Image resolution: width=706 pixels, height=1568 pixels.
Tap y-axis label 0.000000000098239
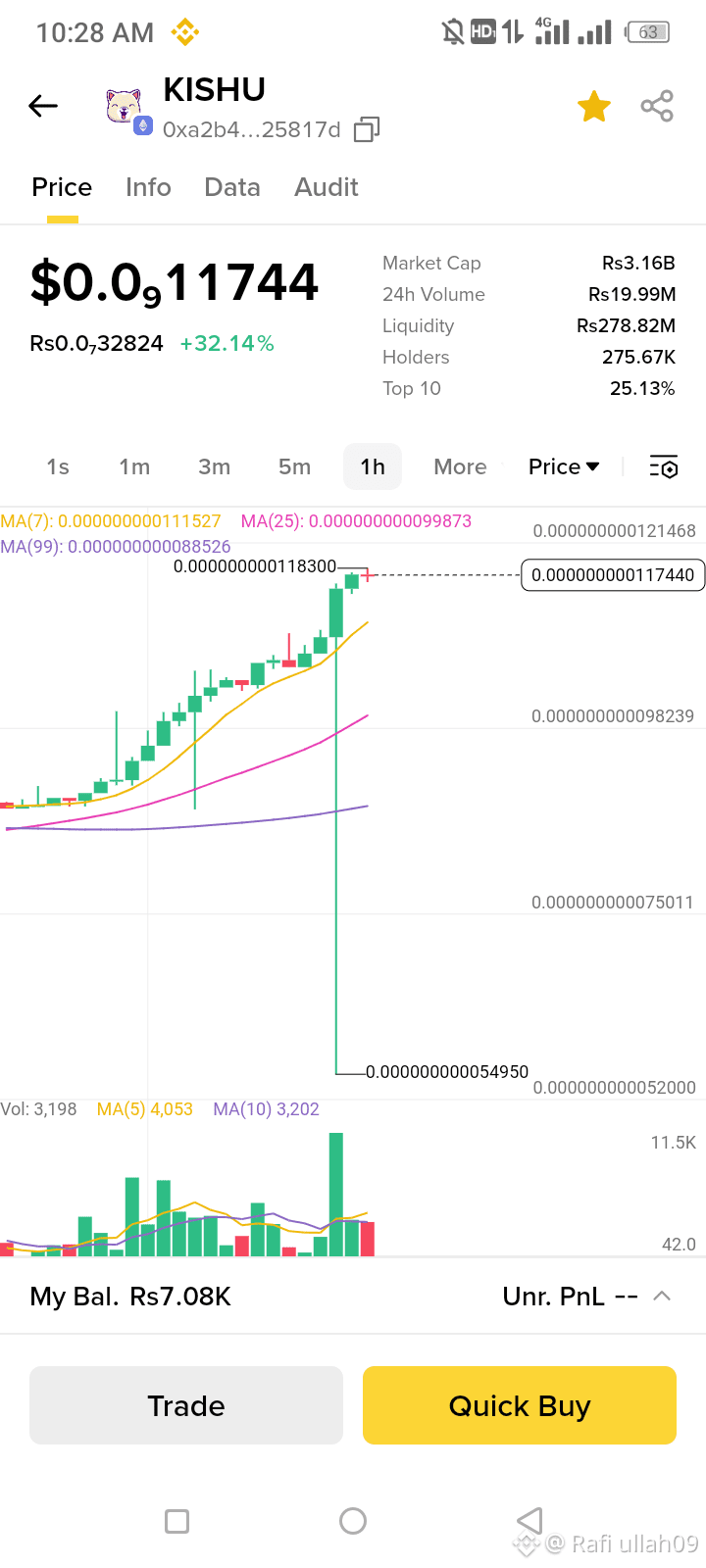pos(613,716)
